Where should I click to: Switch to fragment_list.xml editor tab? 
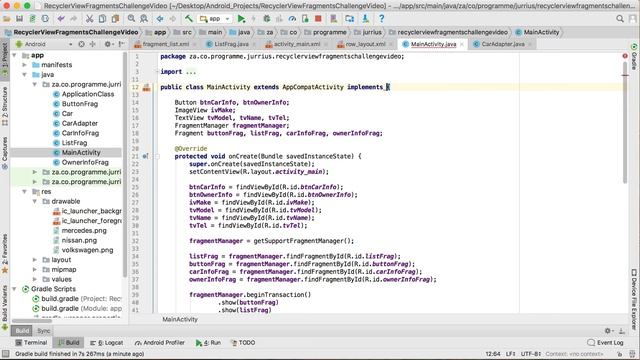tap(165, 44)
